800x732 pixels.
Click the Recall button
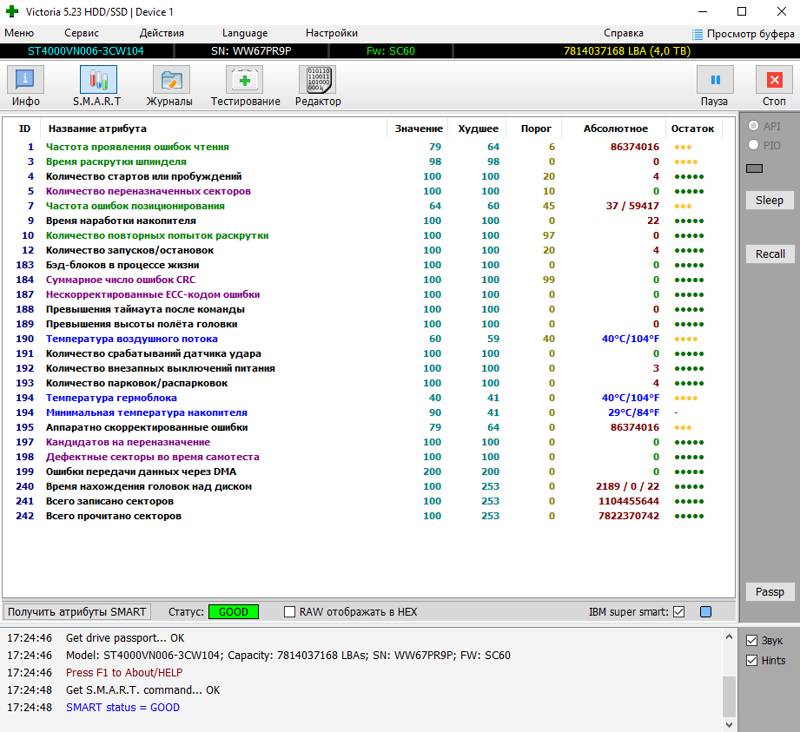(770, 254)
